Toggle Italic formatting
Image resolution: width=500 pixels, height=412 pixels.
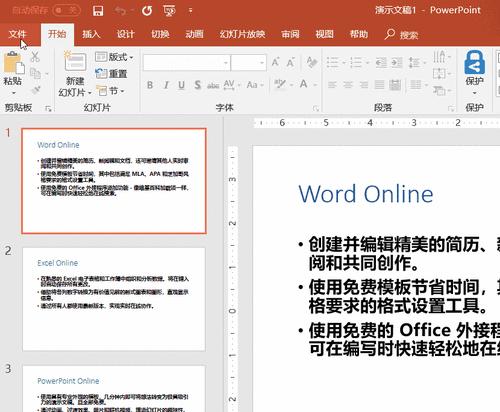click(166, 85)
